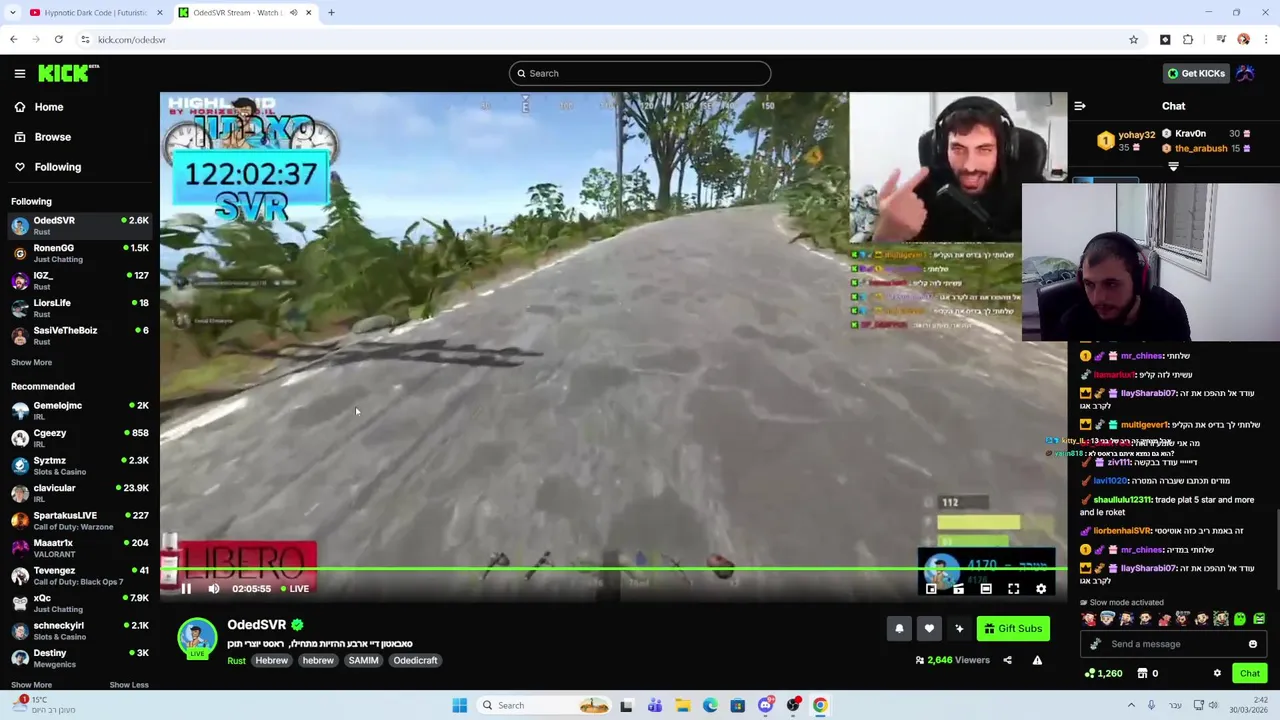Mute the OdedSVR browser tab audio
The image size is (1280, 720).
pos(293,13)
